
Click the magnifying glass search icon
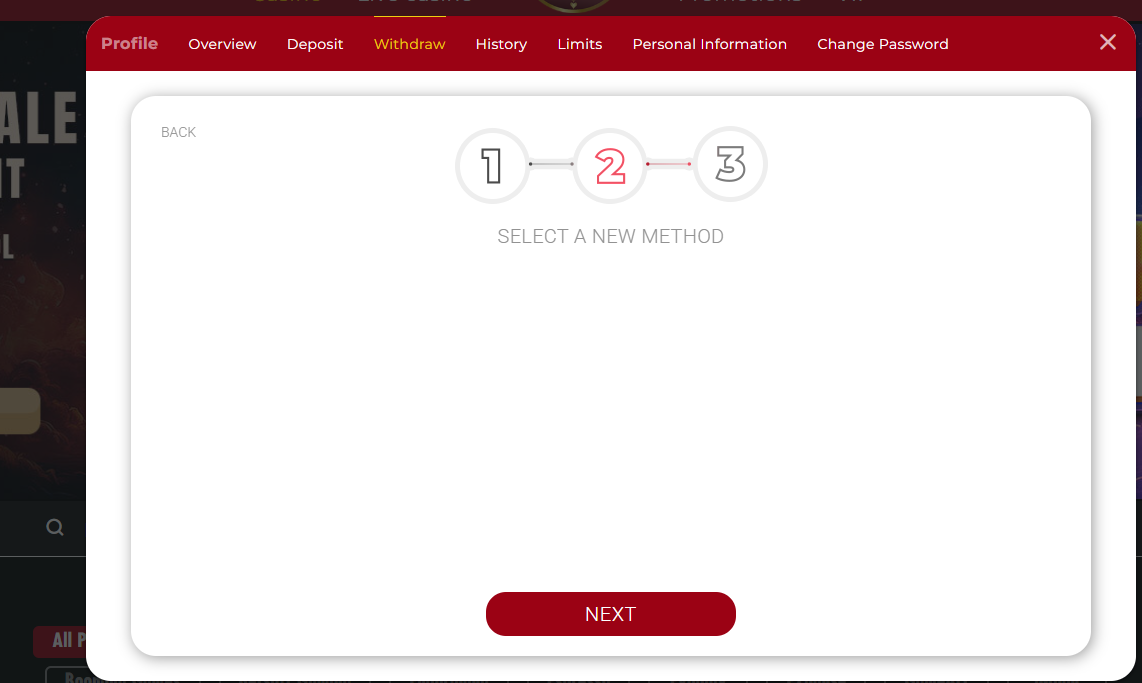coord(55,527)
